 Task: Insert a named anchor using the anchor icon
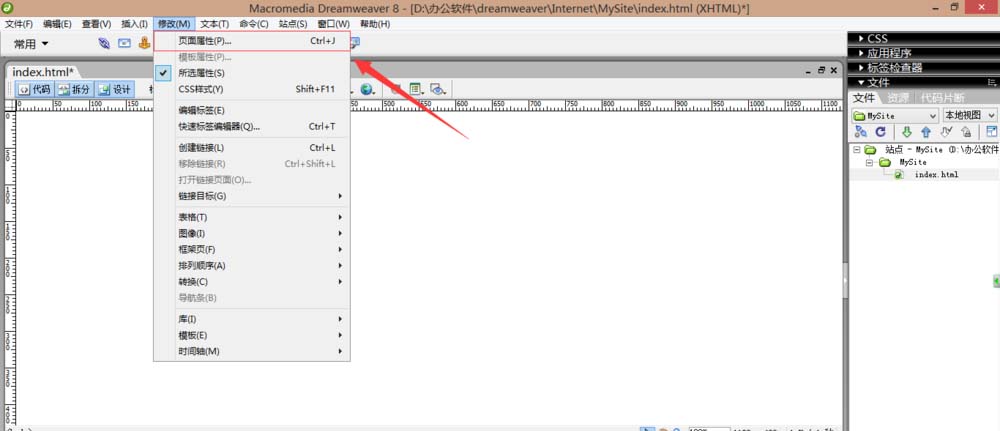[x=145, y=43]
